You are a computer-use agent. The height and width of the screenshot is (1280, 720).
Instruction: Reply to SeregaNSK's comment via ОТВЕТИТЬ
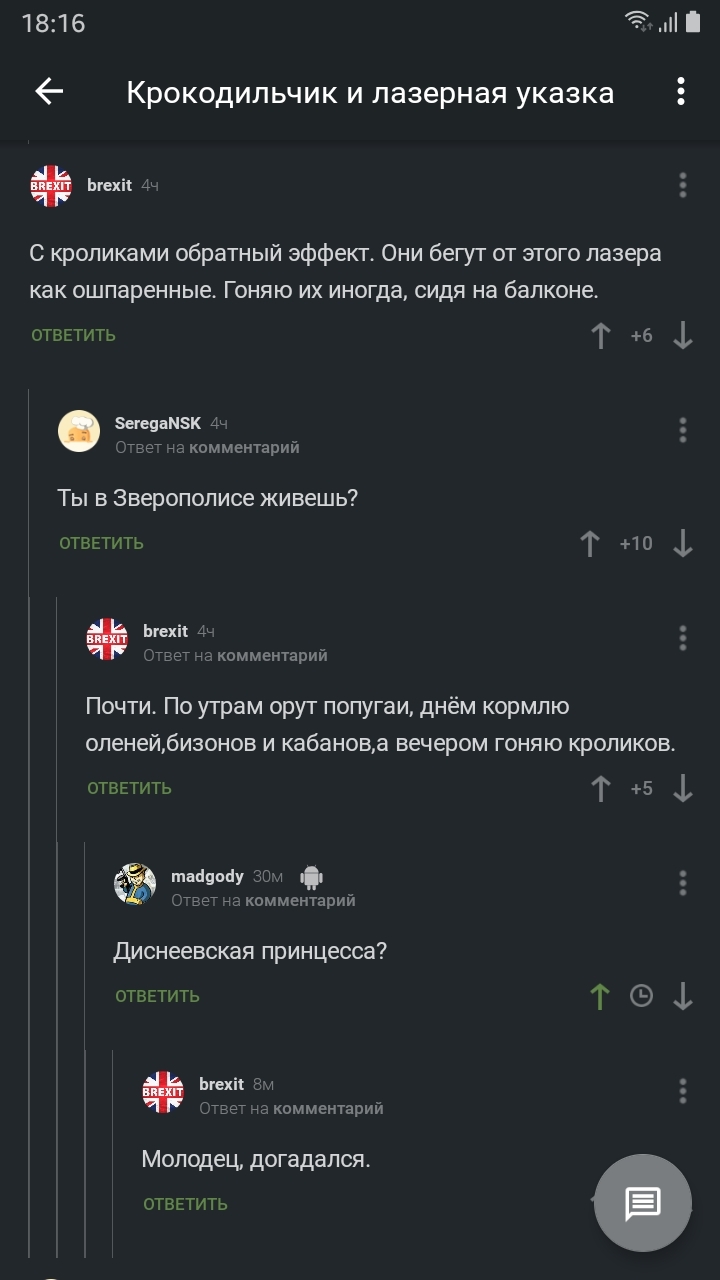[101, 544]
